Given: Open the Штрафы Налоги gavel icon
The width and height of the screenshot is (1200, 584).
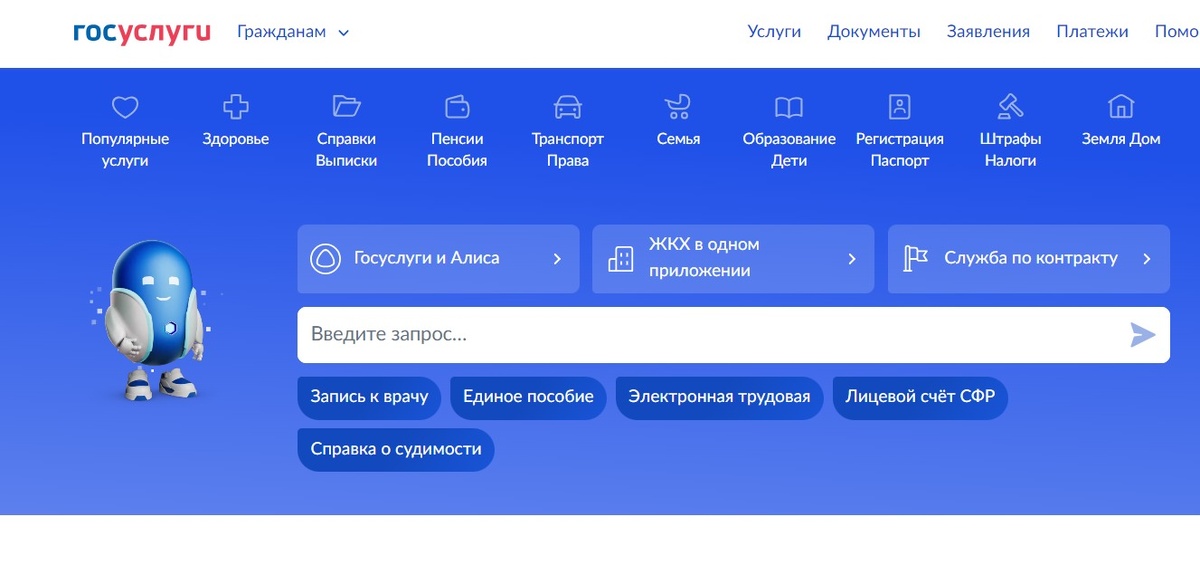Looking at the screenshot, I should (1010, 107).
